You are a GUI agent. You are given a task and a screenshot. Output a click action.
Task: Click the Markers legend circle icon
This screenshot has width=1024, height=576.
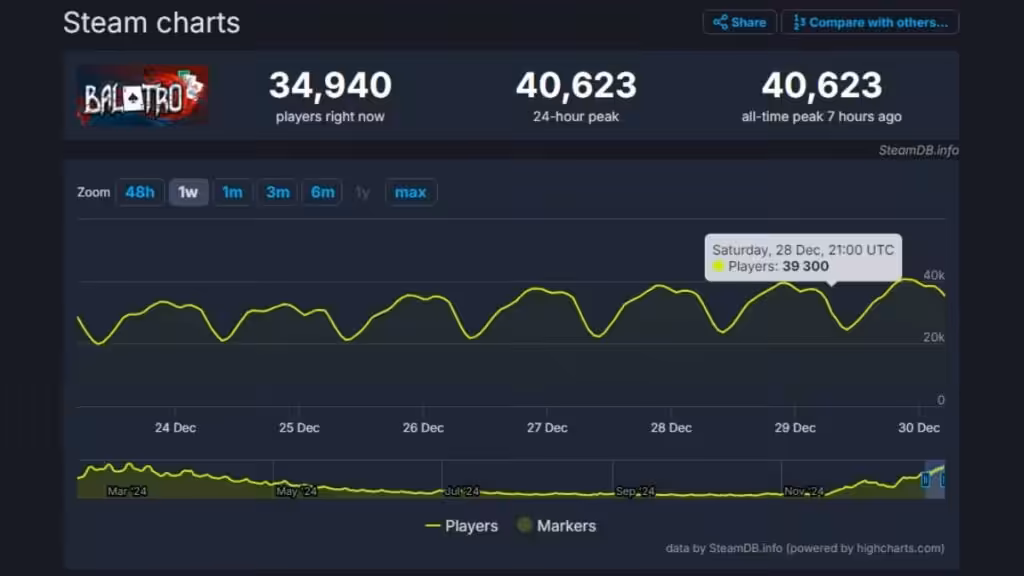pos(524,524)
